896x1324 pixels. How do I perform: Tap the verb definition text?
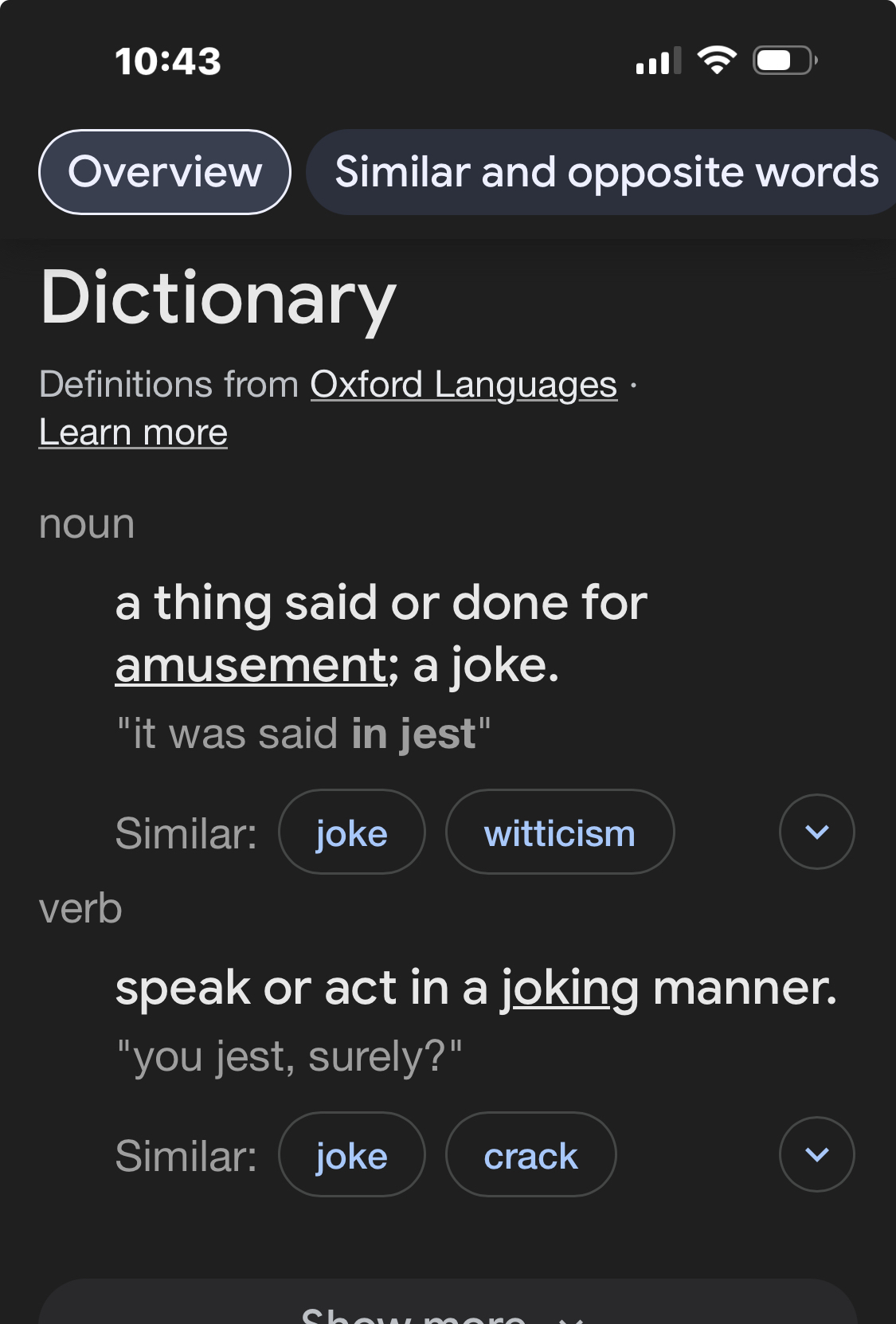[475, 988]
